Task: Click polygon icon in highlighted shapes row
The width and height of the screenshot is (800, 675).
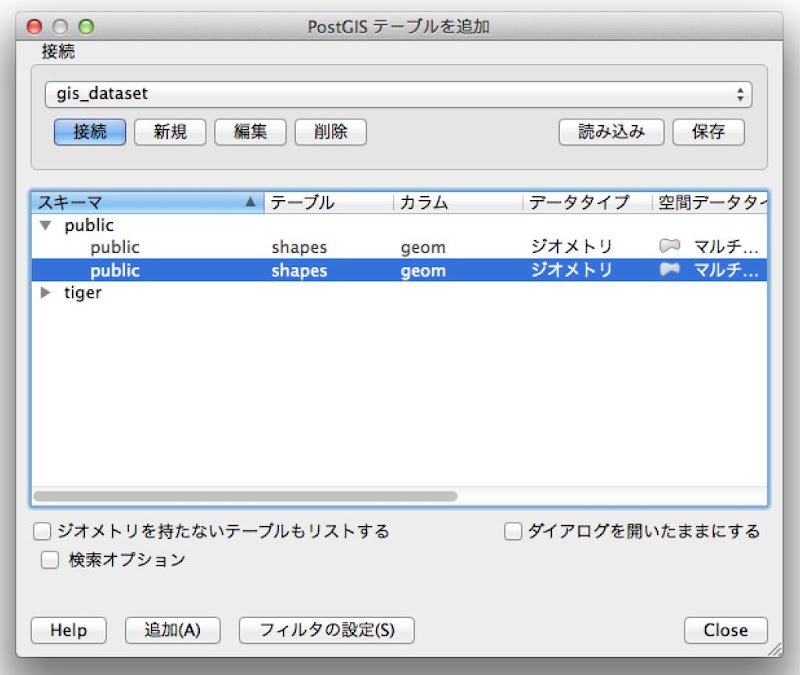Action: coord(669,269)
